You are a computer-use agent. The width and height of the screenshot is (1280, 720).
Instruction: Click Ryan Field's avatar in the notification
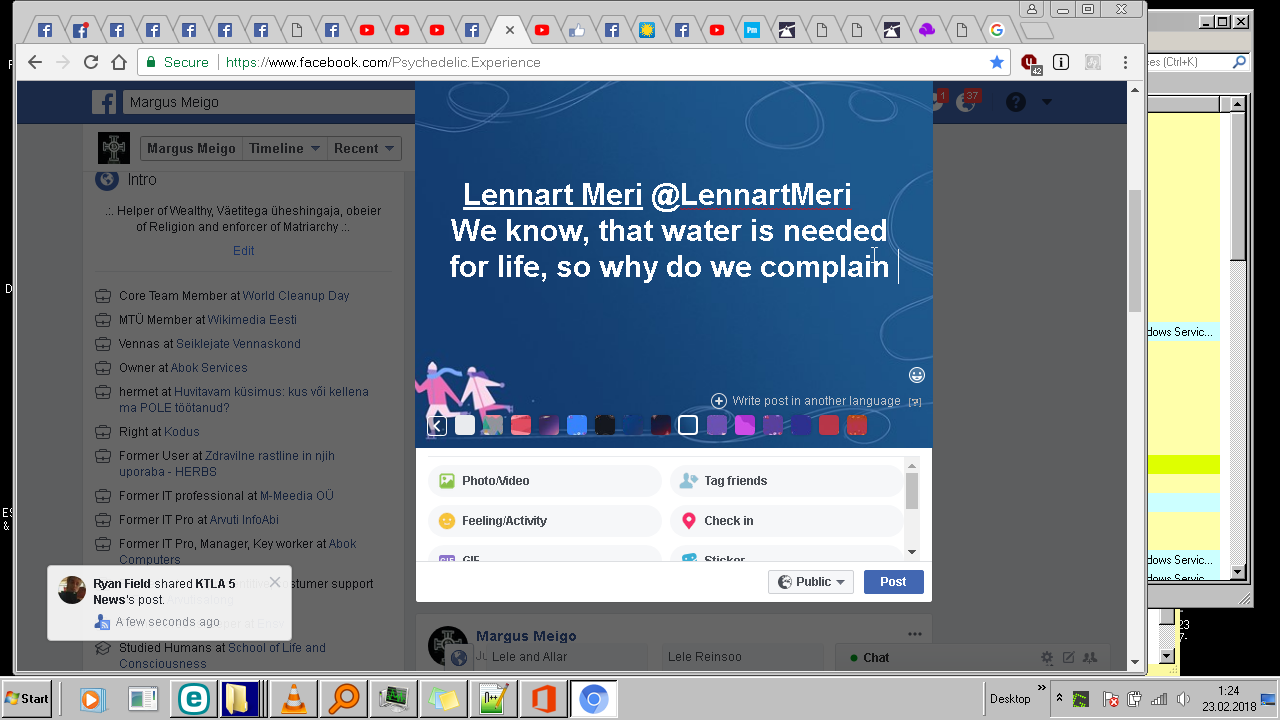point(72,590)
